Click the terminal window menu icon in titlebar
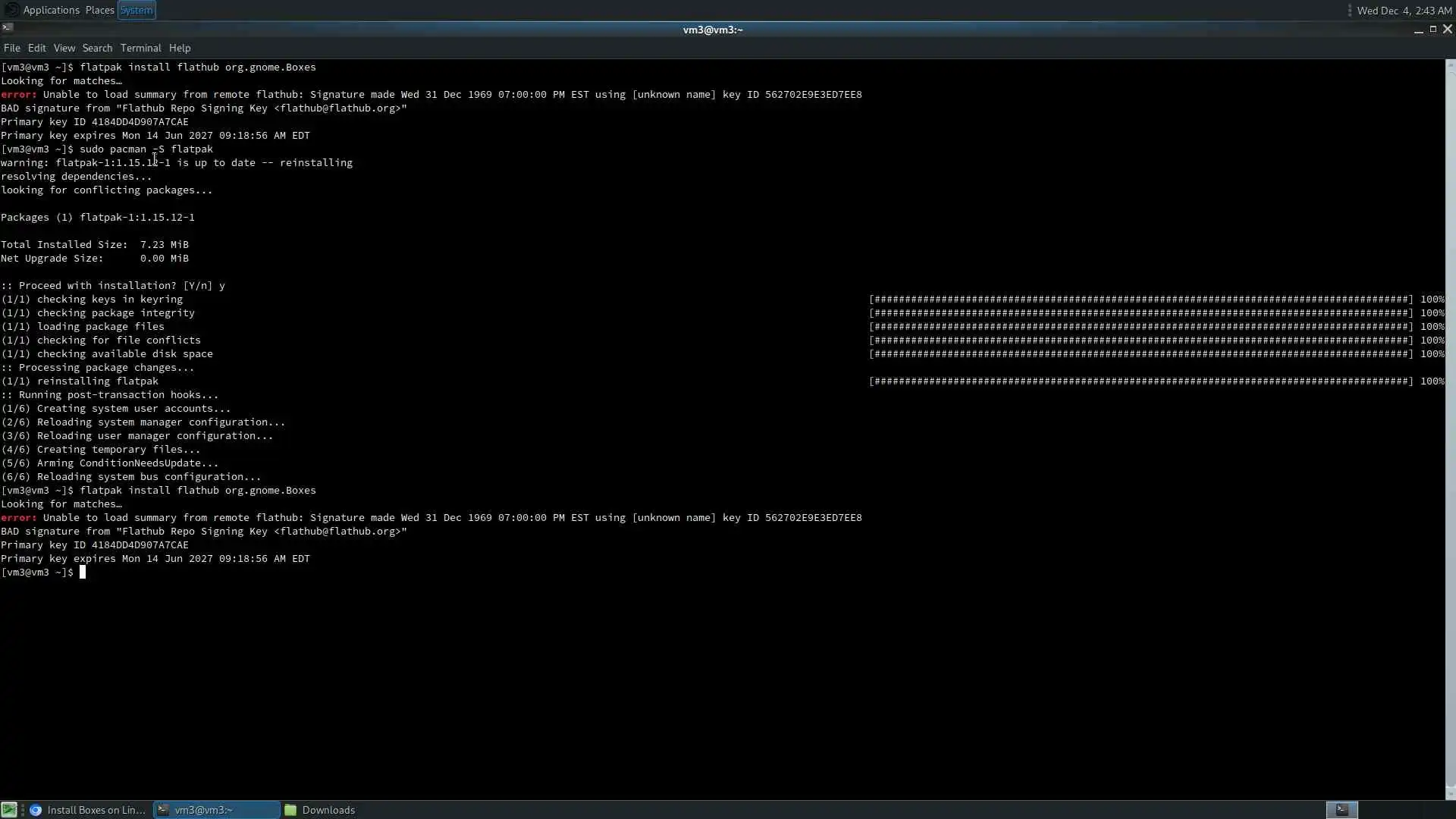Image resolution: width=1456 pixels, height=819 pixels. tap(8, 28)
